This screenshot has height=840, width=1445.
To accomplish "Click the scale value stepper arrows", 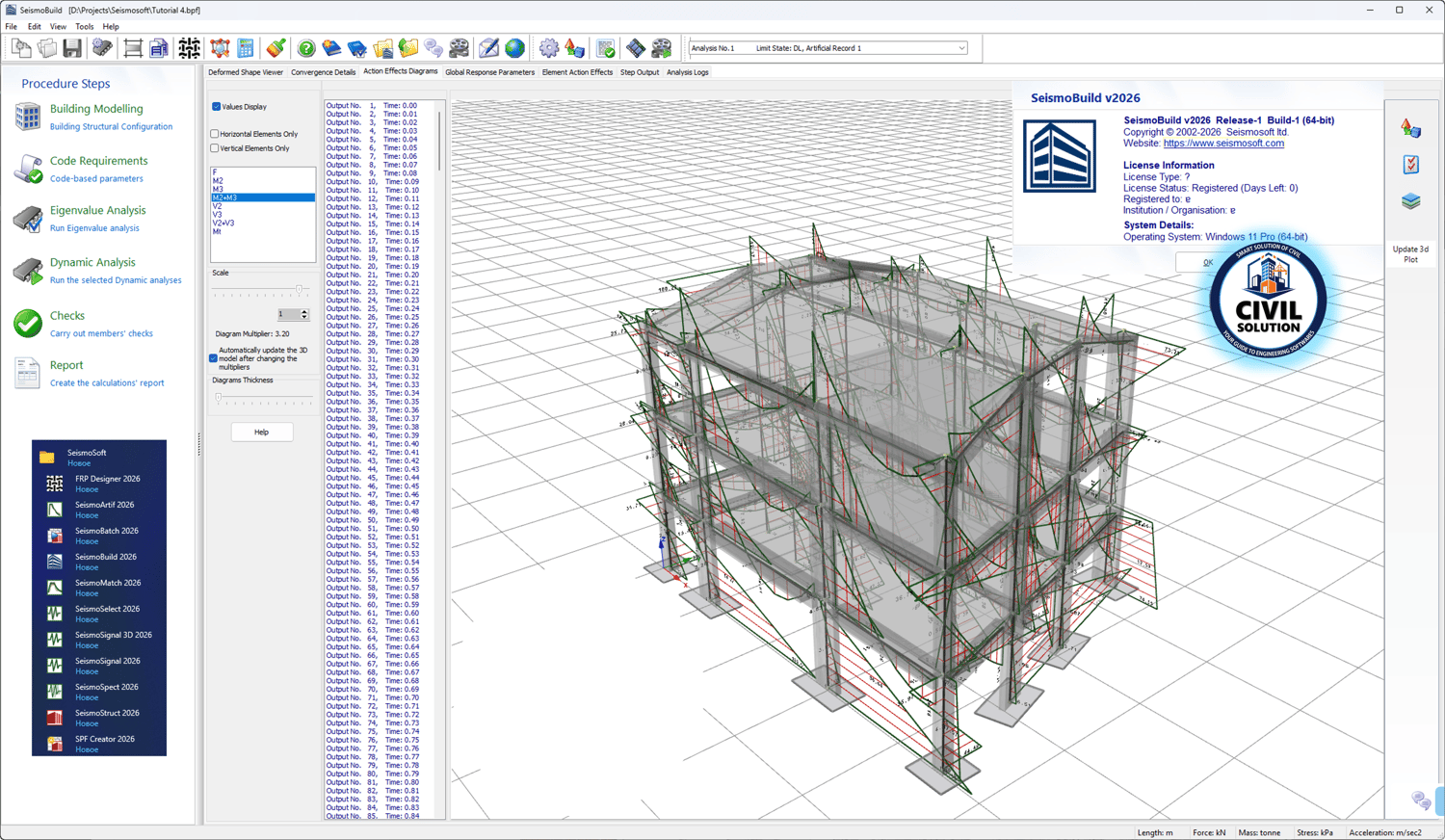I will click(x=304, y=314).
